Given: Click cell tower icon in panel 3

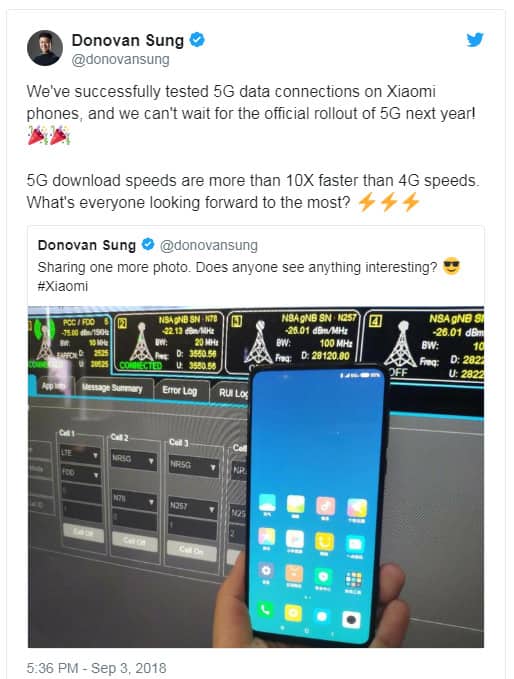Looking at the screenshot, I should (259, 342).
